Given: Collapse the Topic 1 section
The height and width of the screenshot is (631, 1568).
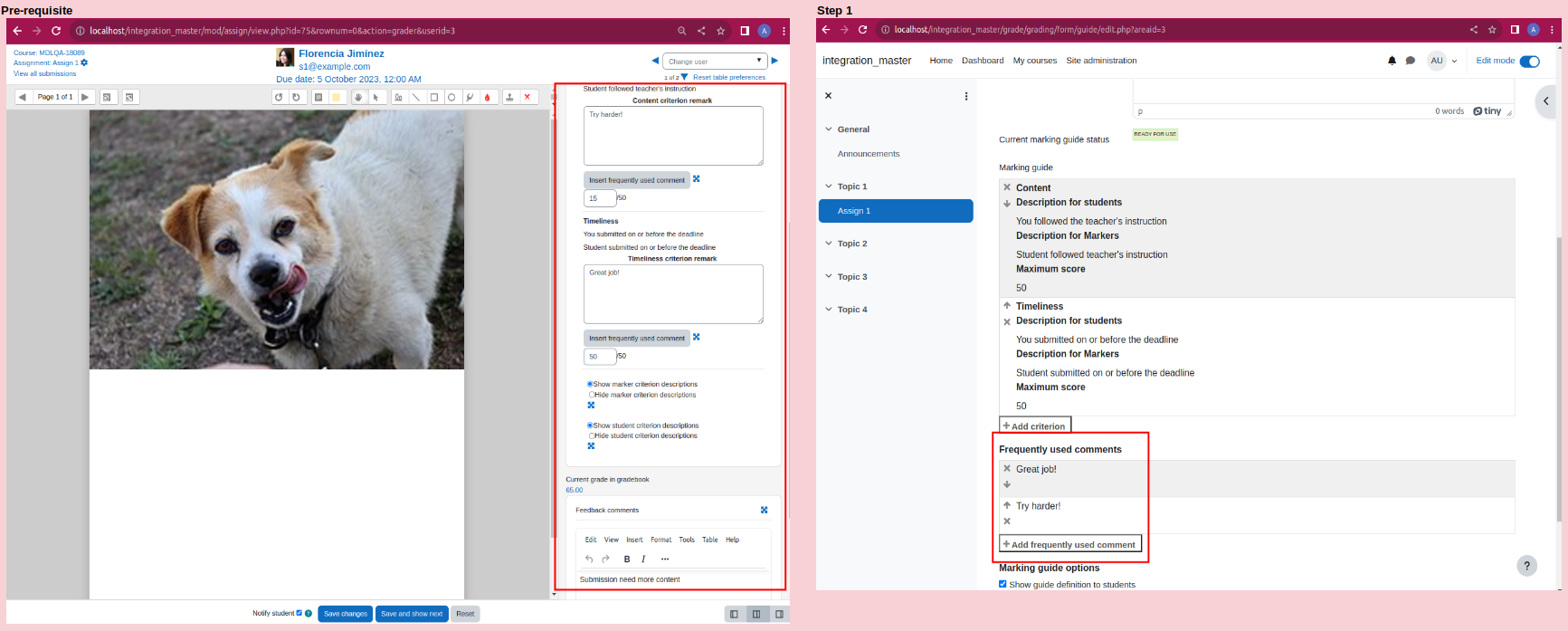Looking at the screenshot, I should coord(828,186).
